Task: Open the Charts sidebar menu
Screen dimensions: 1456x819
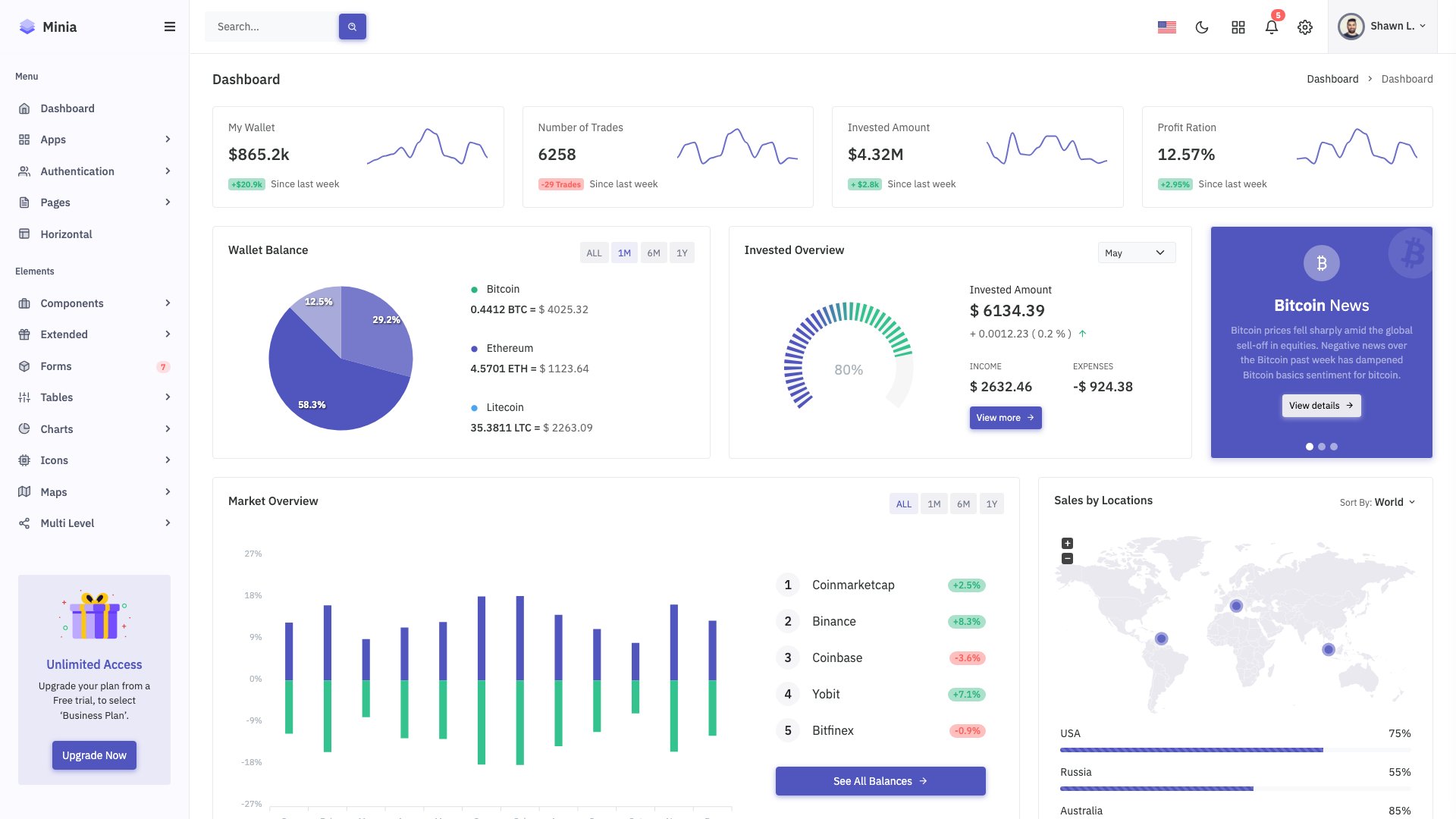Action: click(57, 428)
